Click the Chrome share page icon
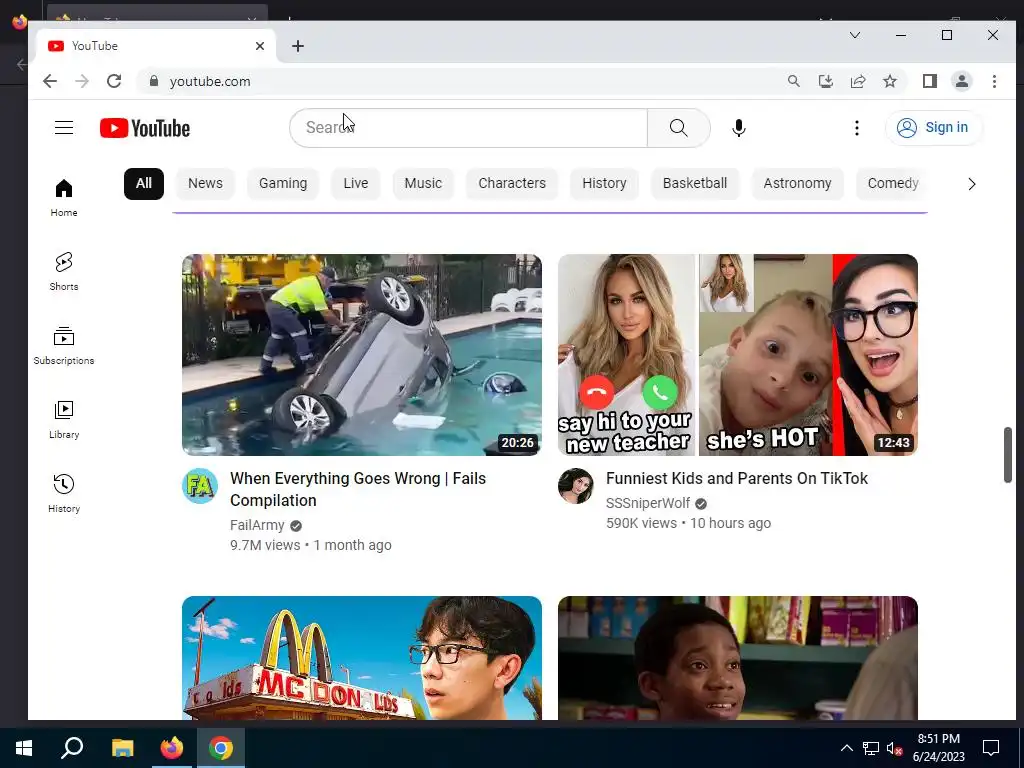The image size is (1024, 768). point(857,81)
